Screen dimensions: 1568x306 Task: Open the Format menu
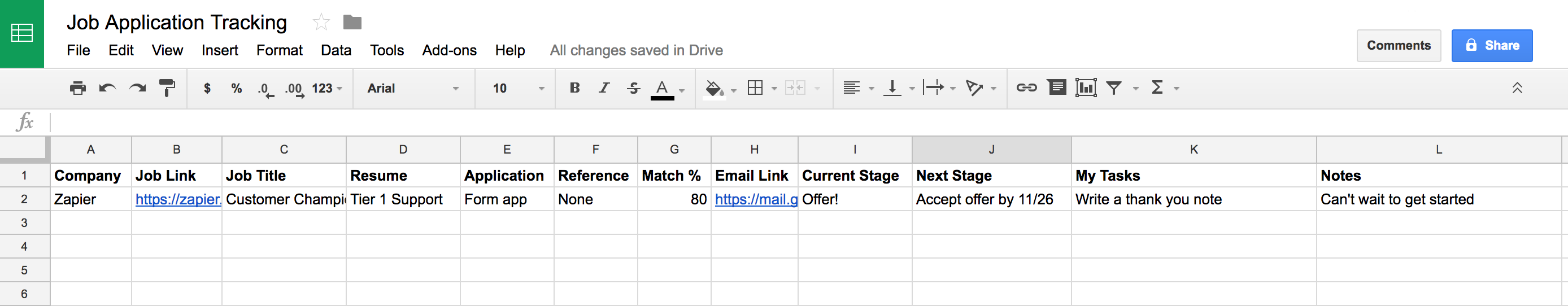(280, 50)
